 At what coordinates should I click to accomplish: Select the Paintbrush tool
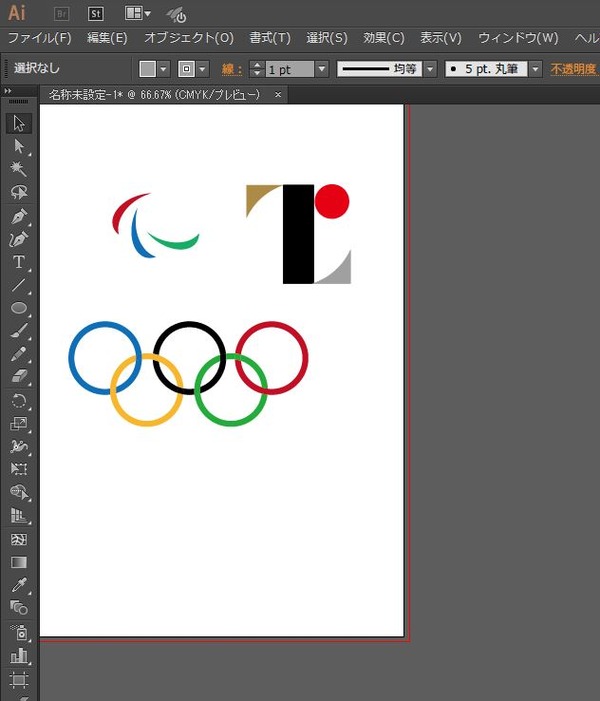pos(19,331)
